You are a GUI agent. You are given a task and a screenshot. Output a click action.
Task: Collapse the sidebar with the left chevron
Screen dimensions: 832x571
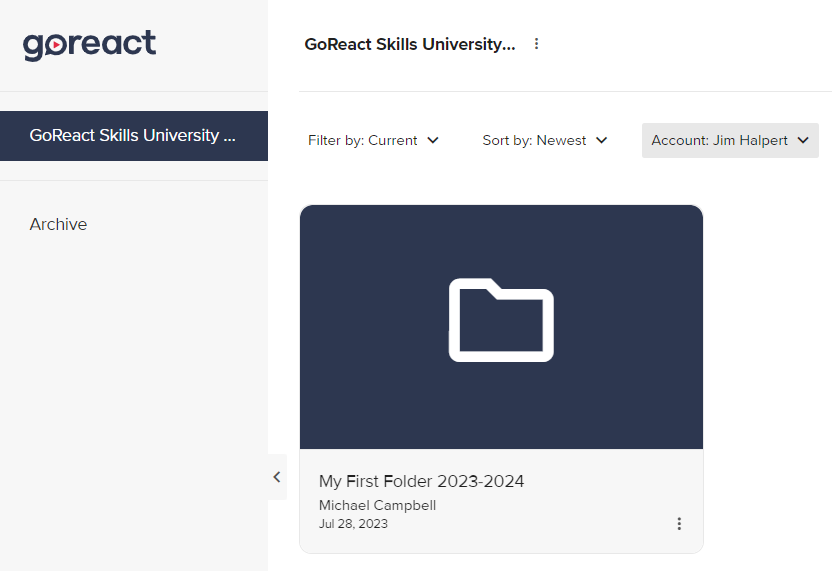pyautogui.click(x=277, y=477)
